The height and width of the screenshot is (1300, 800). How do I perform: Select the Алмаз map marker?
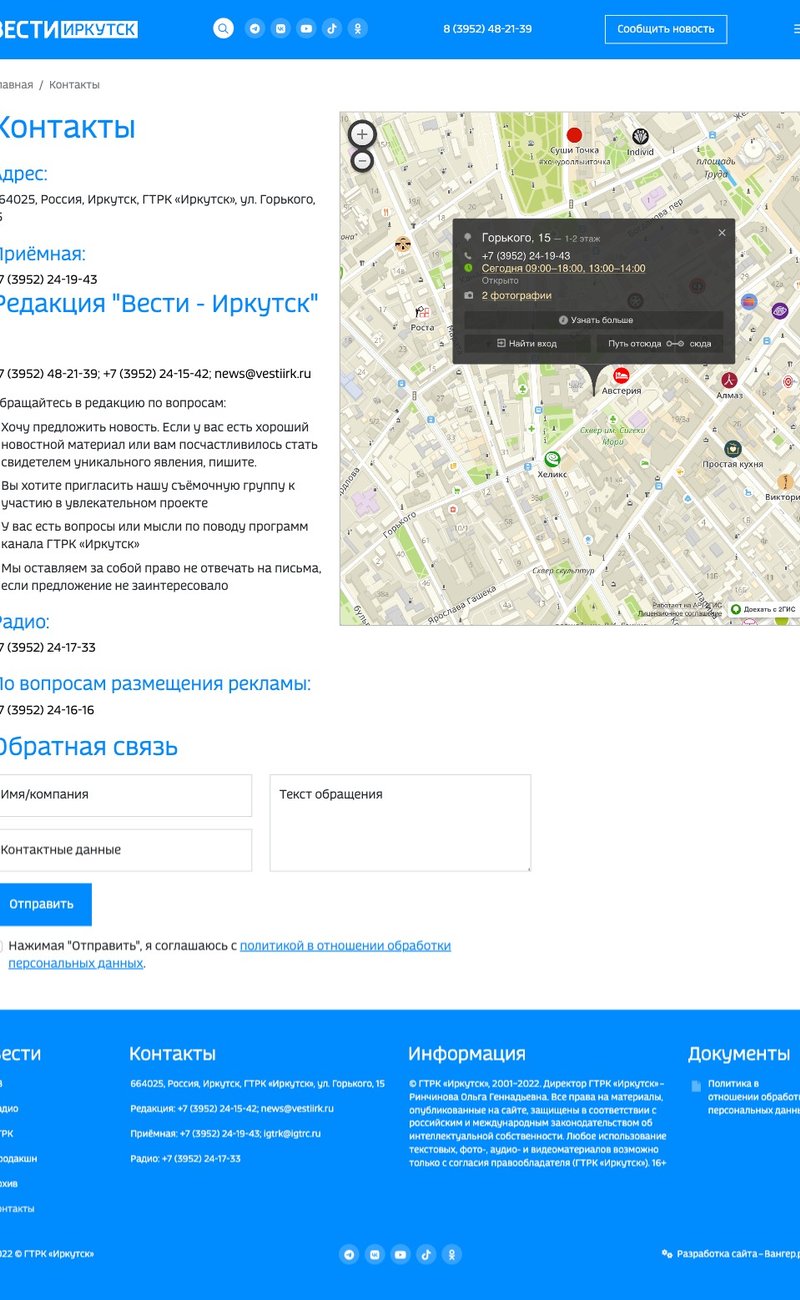click(x=730, y=380)
